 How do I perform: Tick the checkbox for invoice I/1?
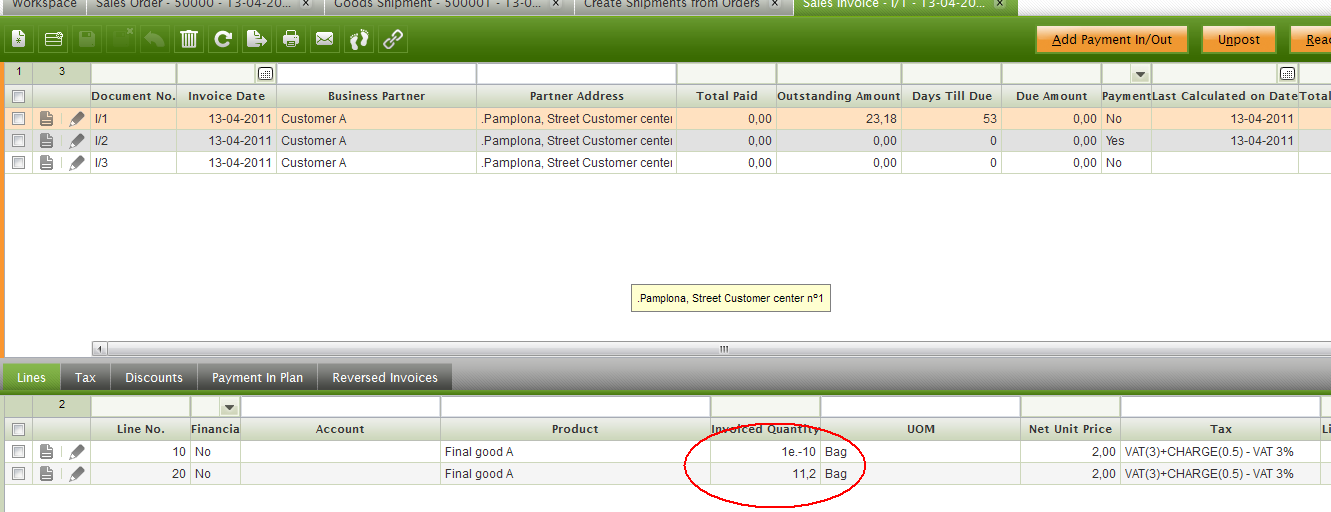pyautogui.click(x=18, y=118)
